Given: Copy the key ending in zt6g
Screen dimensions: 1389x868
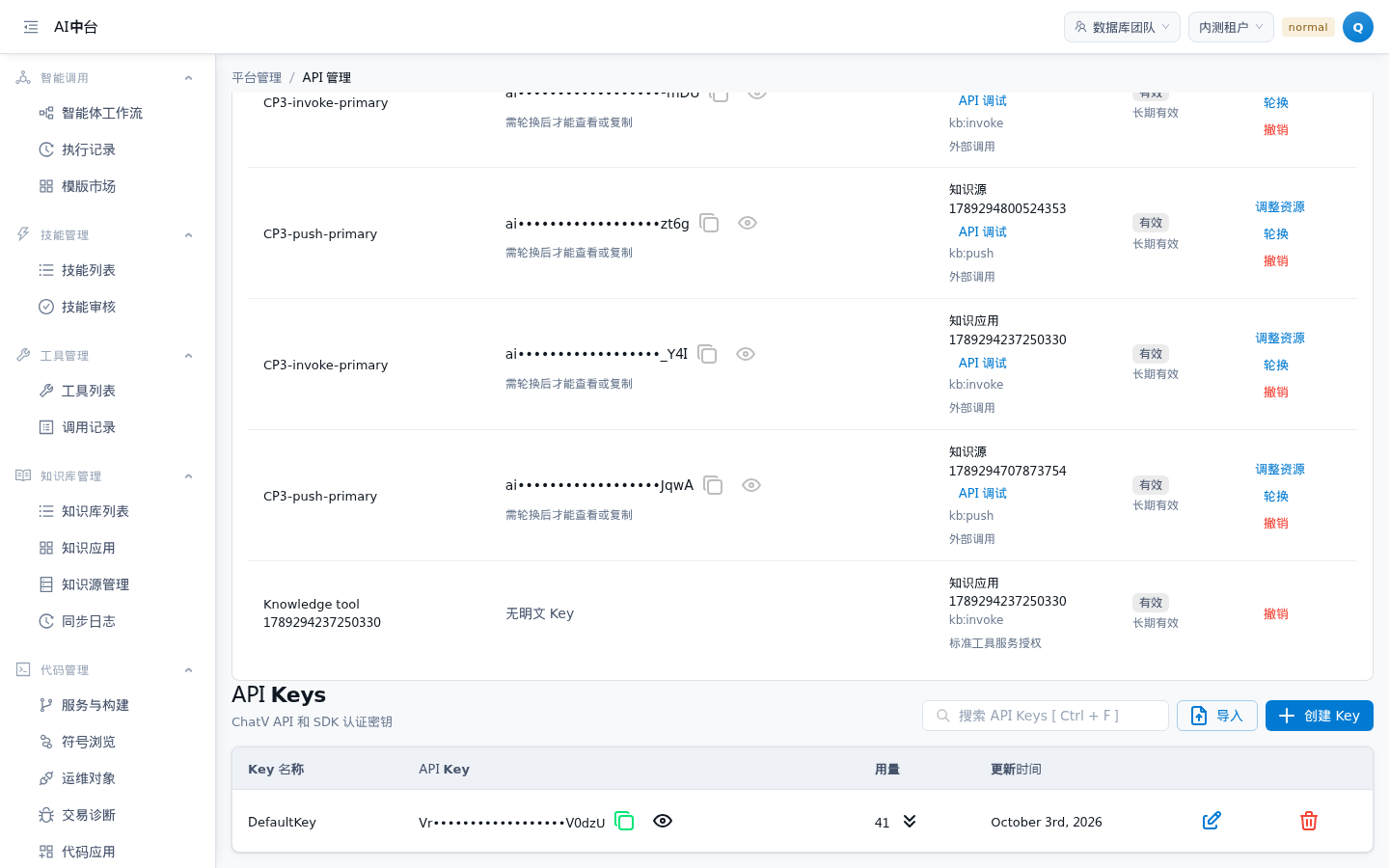Looking at the screenshot, I should [709, 223].
